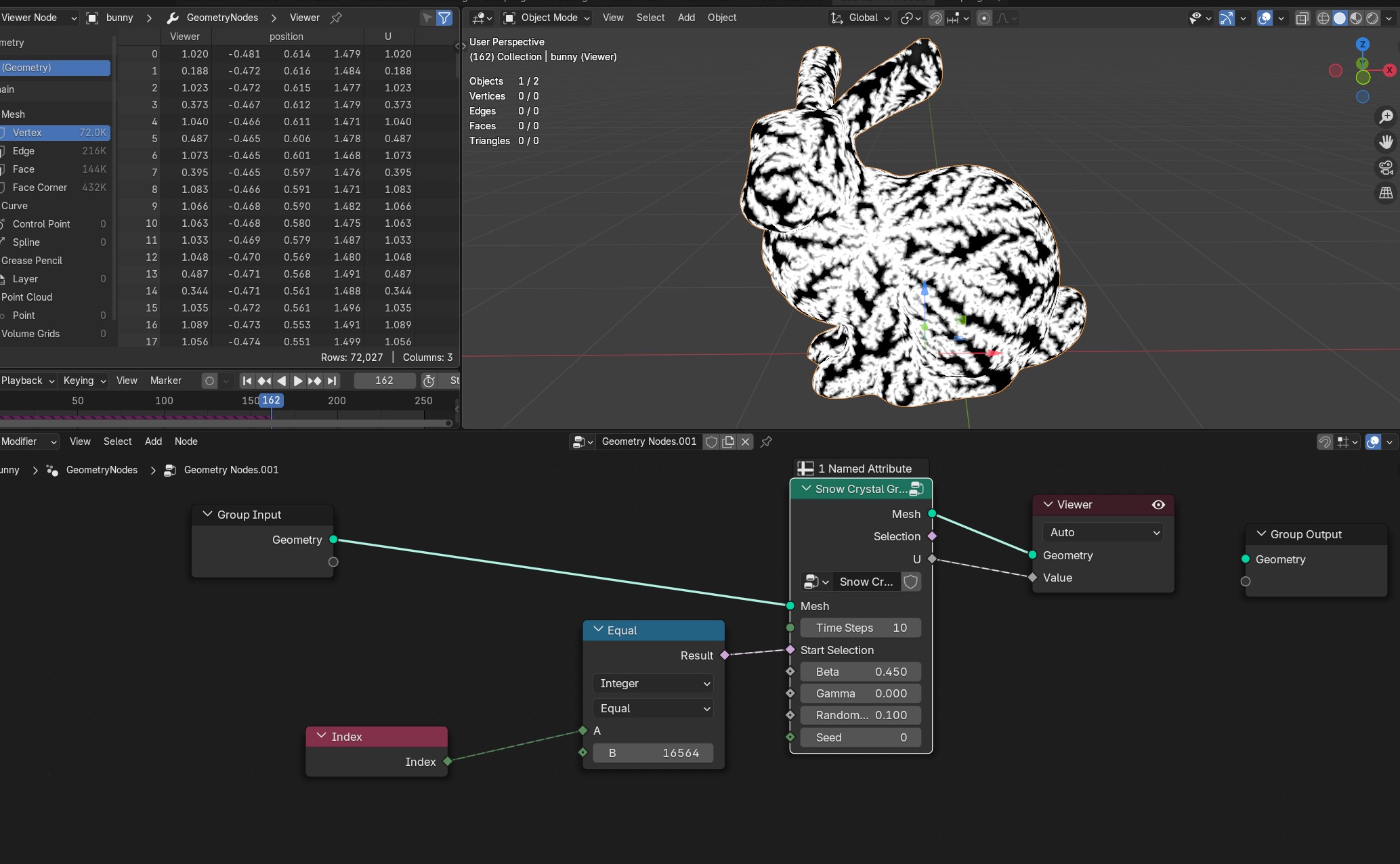Open the Object menu in the 3D viewport

pyautogui.click(x=721, y=18)
